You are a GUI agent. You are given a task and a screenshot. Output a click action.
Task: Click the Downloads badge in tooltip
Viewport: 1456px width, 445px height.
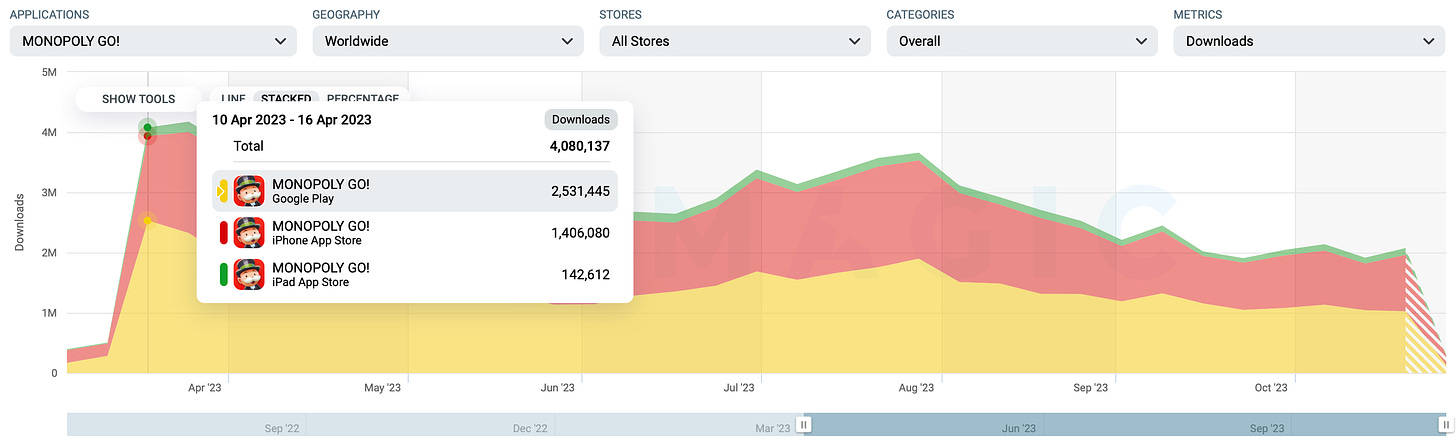pyautogui.click(x=581, y=119)
